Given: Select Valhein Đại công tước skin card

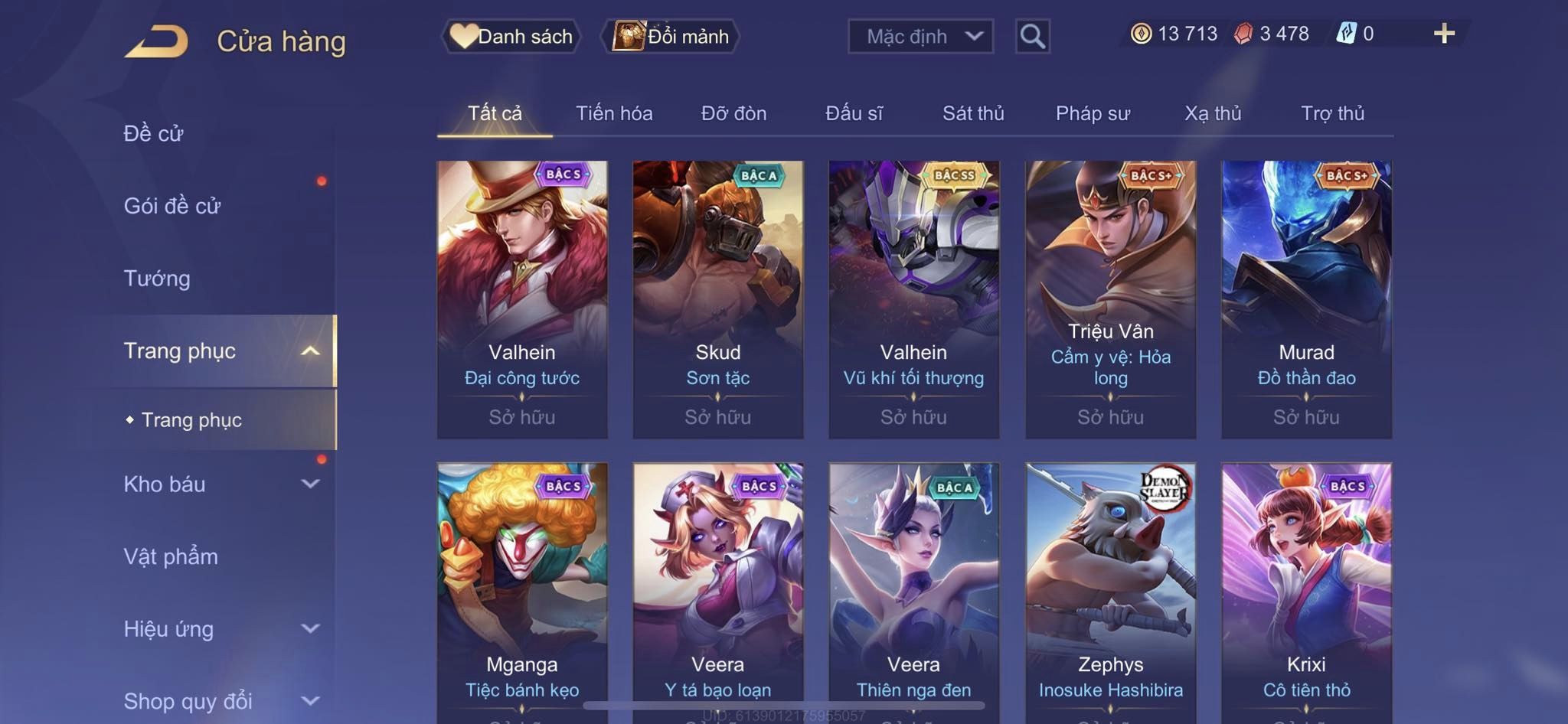Looking at the screenshot, I should tap(522, 299).
